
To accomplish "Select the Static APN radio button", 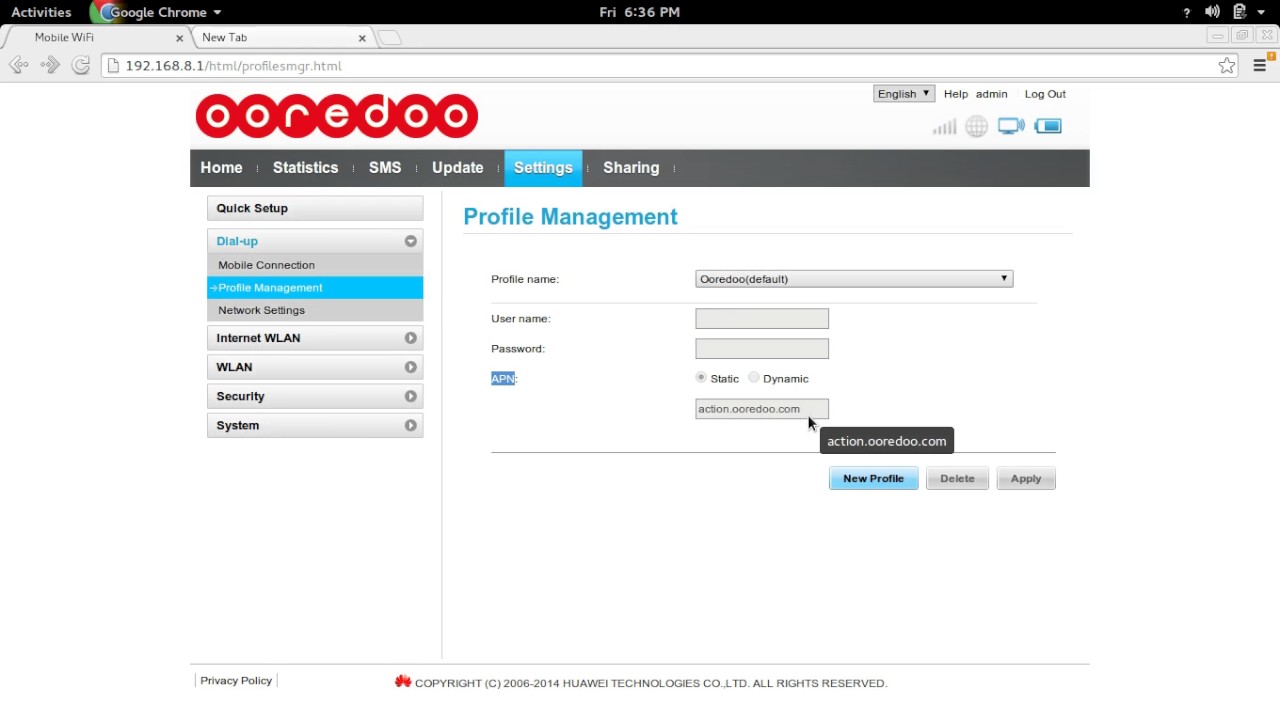I will 701,378.
